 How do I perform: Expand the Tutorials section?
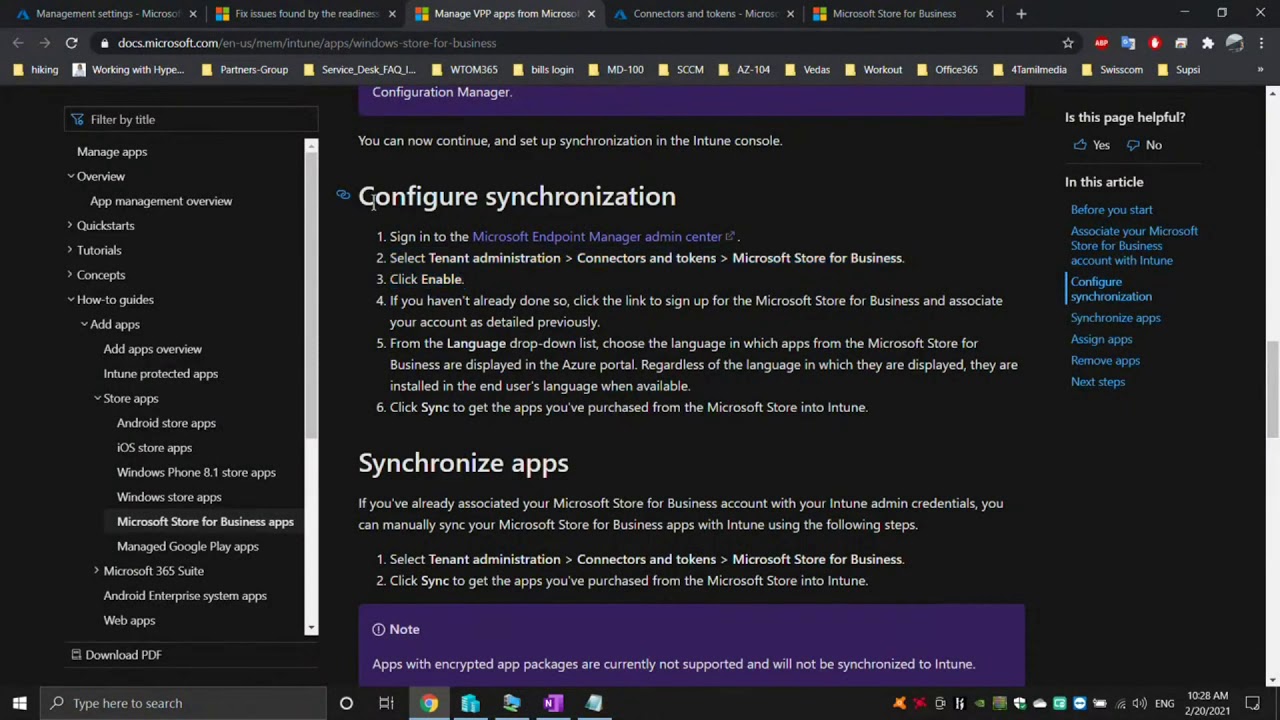[x=70, y=250]
